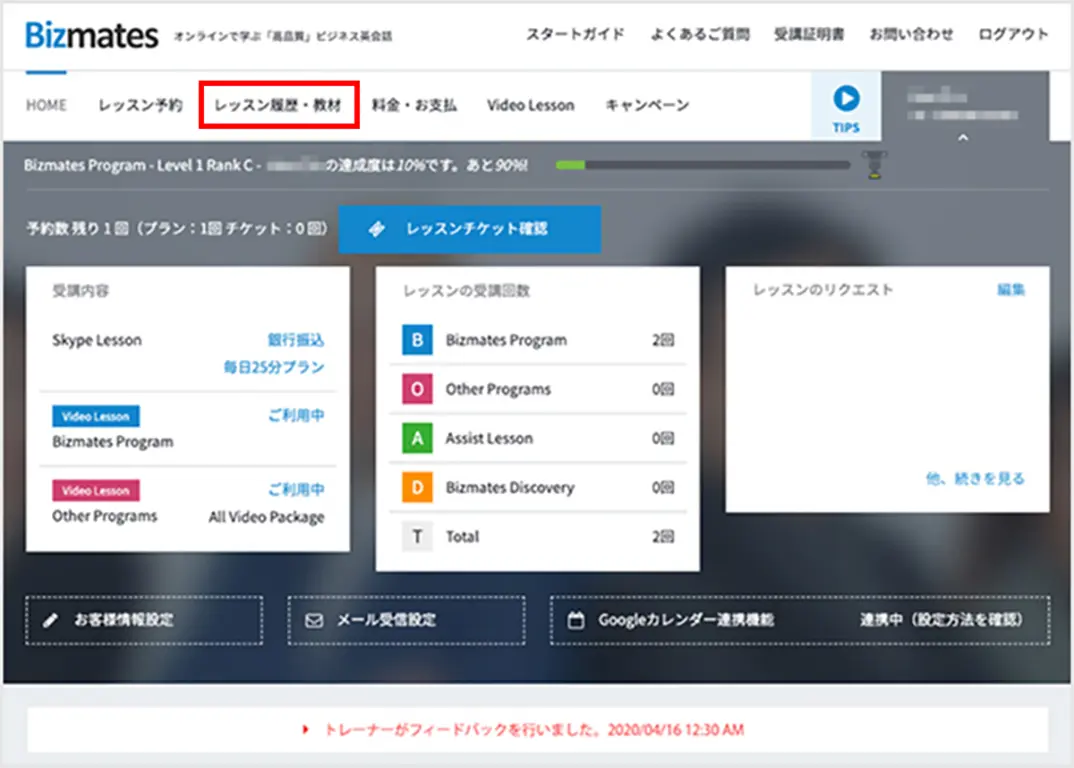1074x768 pixels.
Task: Open the trainer feedback notification
Action: (530, 730)
